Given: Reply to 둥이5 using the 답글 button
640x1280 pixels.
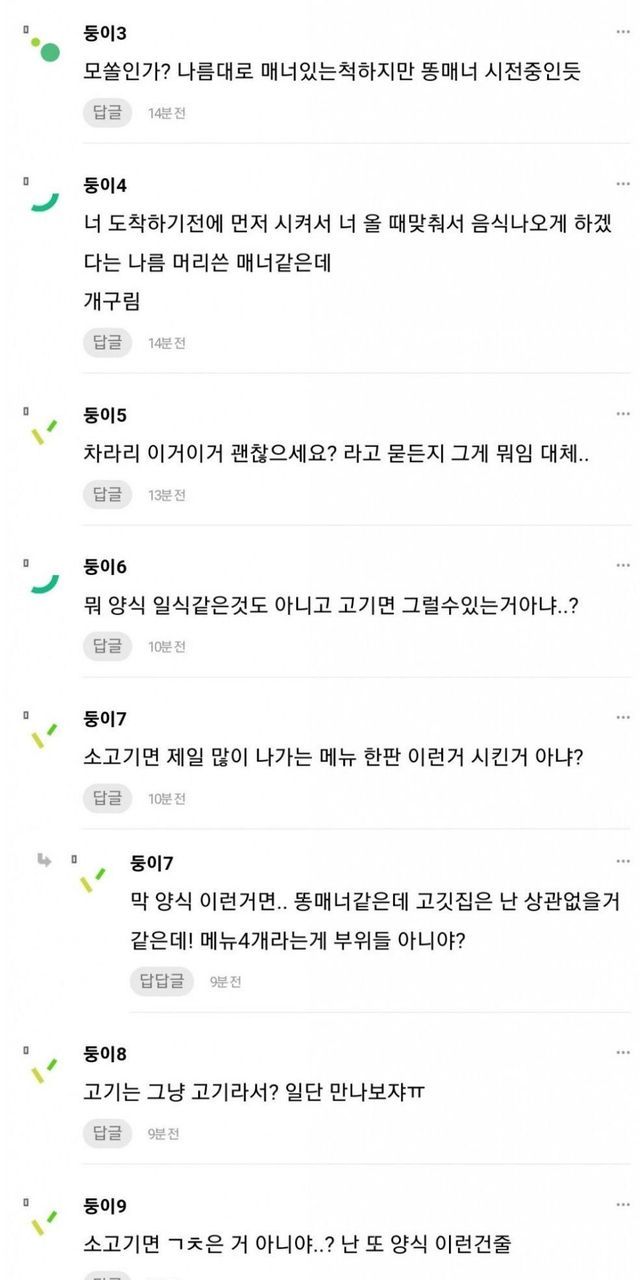Looking at the screenshot, I should (x=107, y=494).
